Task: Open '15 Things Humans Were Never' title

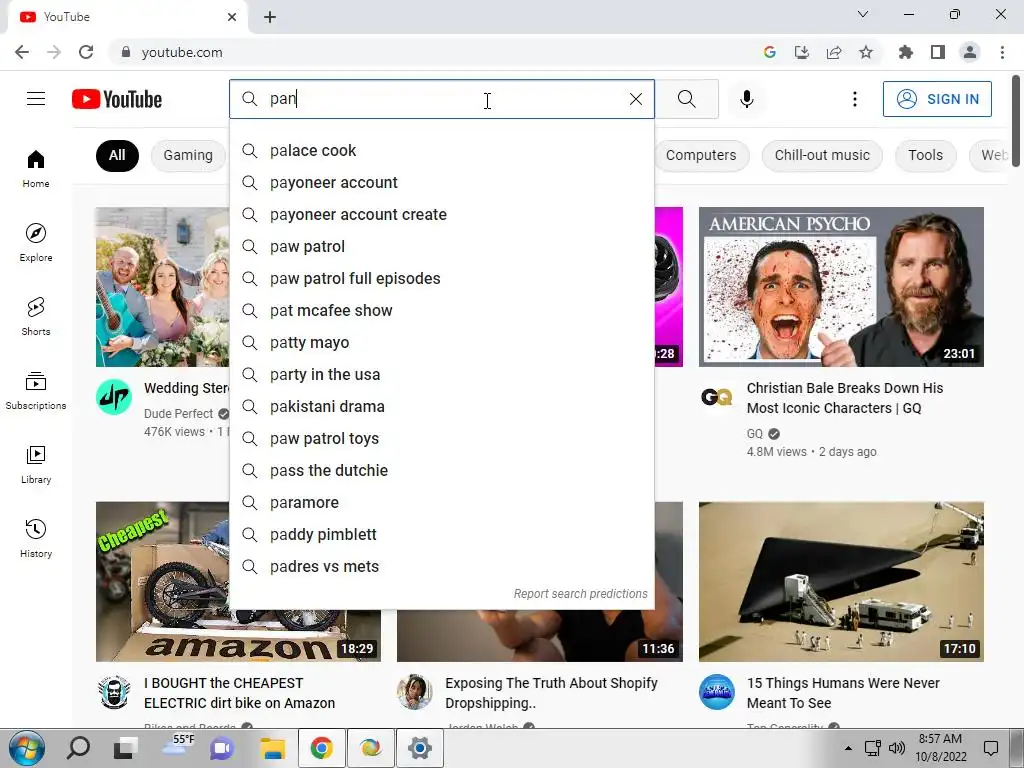Action: tap(843, 693)
